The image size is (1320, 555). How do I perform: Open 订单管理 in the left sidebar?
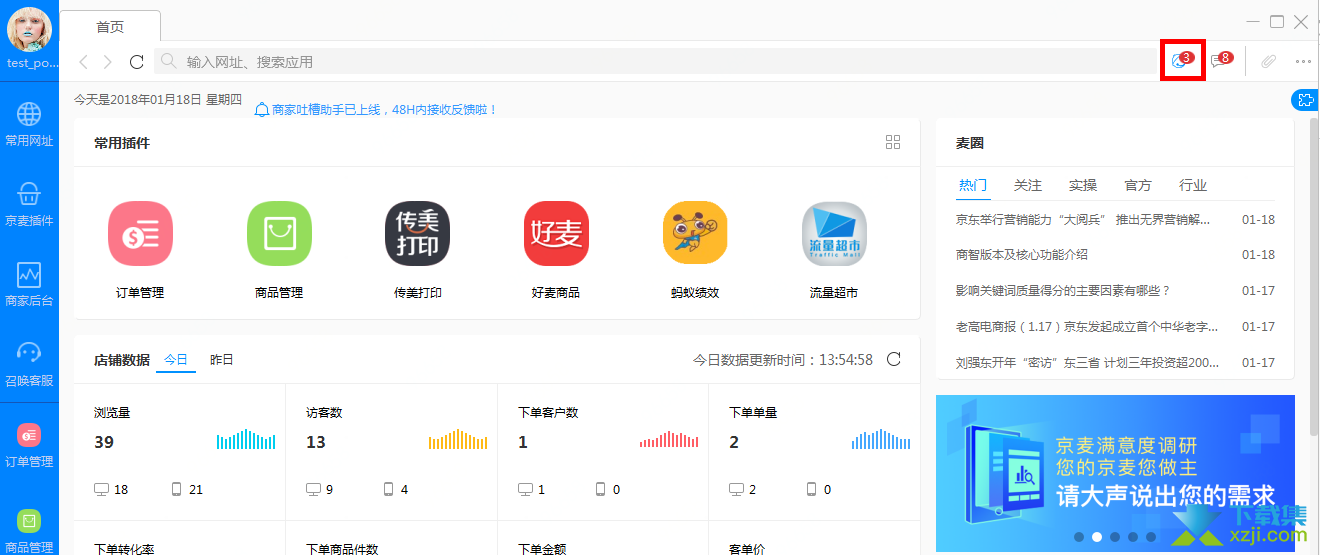coord(29,446)
